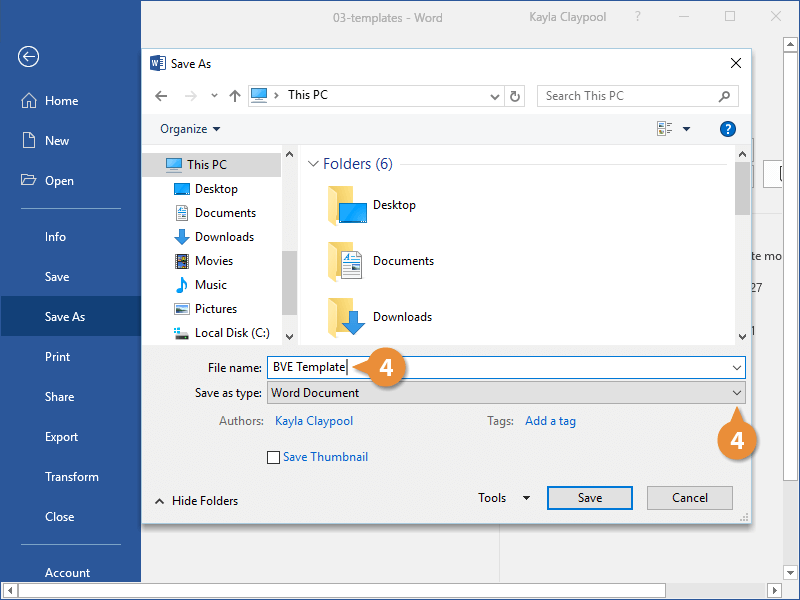Open the dialog Help question mark icon
Viewport: 800px width, 600px height.
click(728, 129)
